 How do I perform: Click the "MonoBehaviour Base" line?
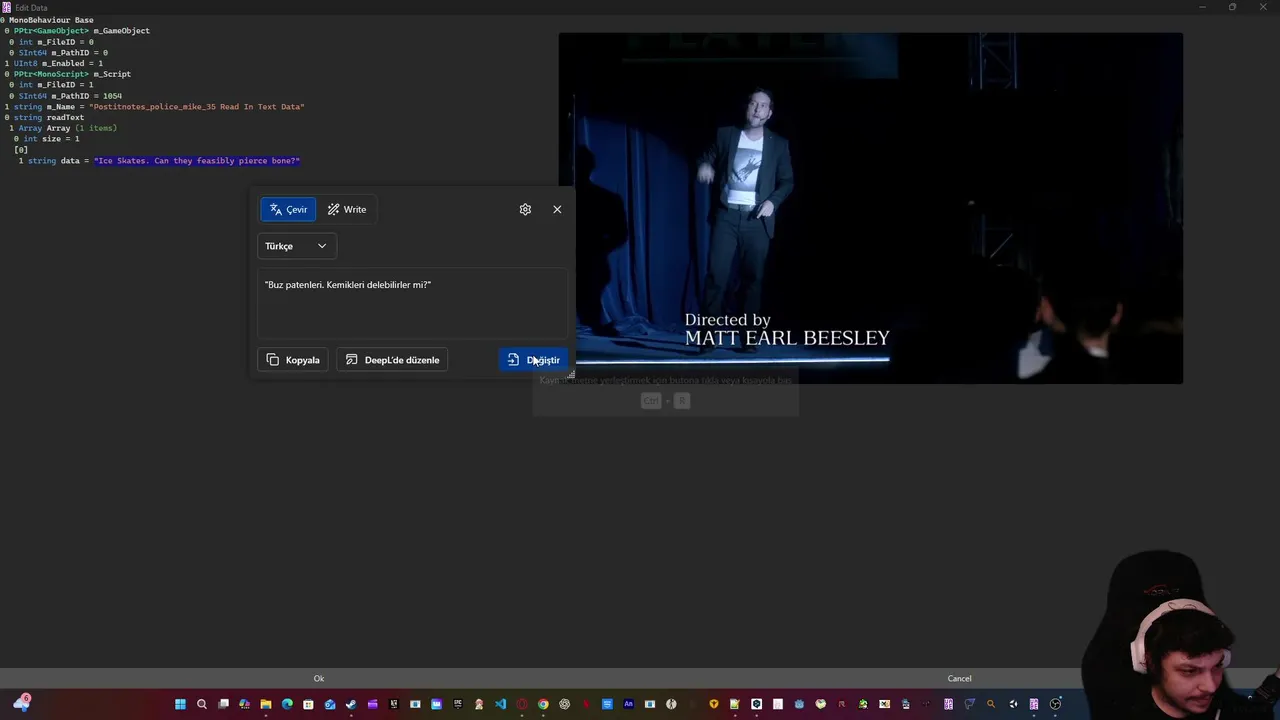[x=47, y=20]
